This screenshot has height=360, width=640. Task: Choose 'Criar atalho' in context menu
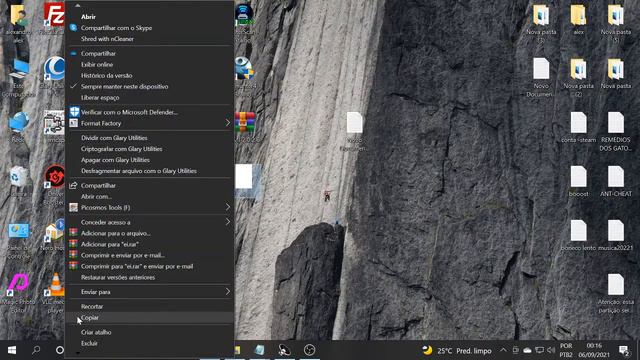(x=149, y=332)
